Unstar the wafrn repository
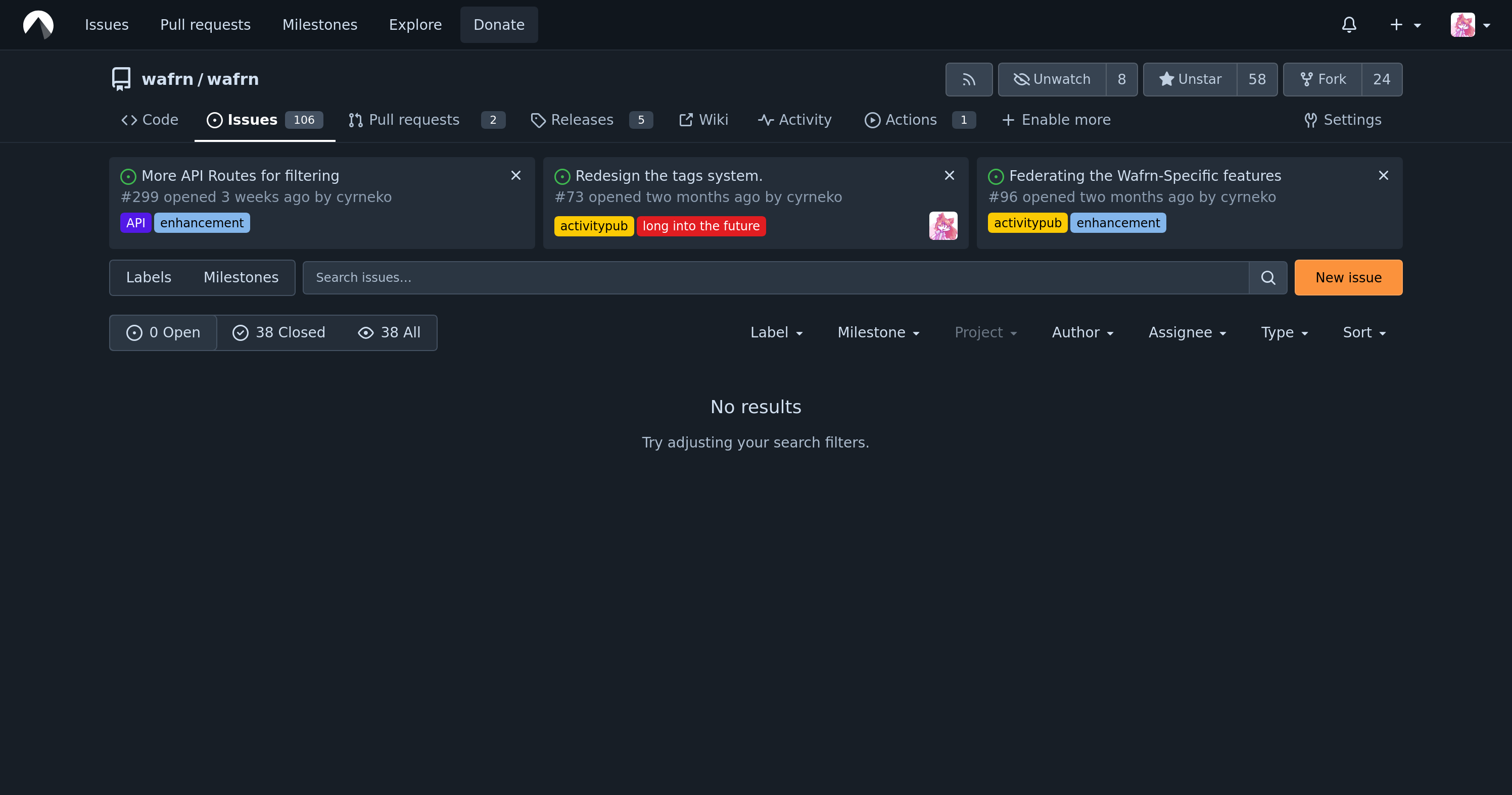This screenshot has width=1512, height=795. (1190, 79)
